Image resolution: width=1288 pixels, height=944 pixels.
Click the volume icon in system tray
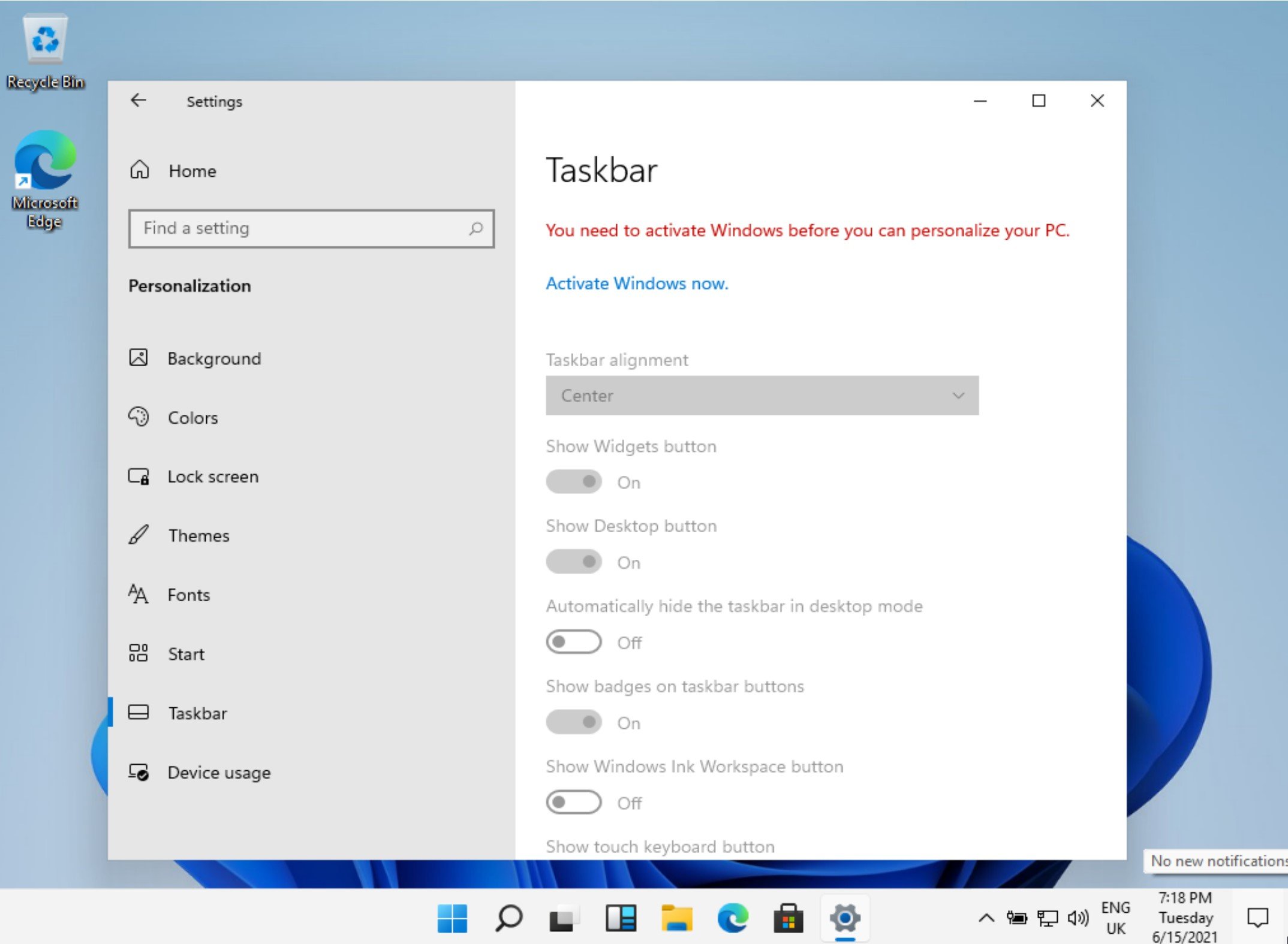pyautogui.click(x=1078, y=918)
